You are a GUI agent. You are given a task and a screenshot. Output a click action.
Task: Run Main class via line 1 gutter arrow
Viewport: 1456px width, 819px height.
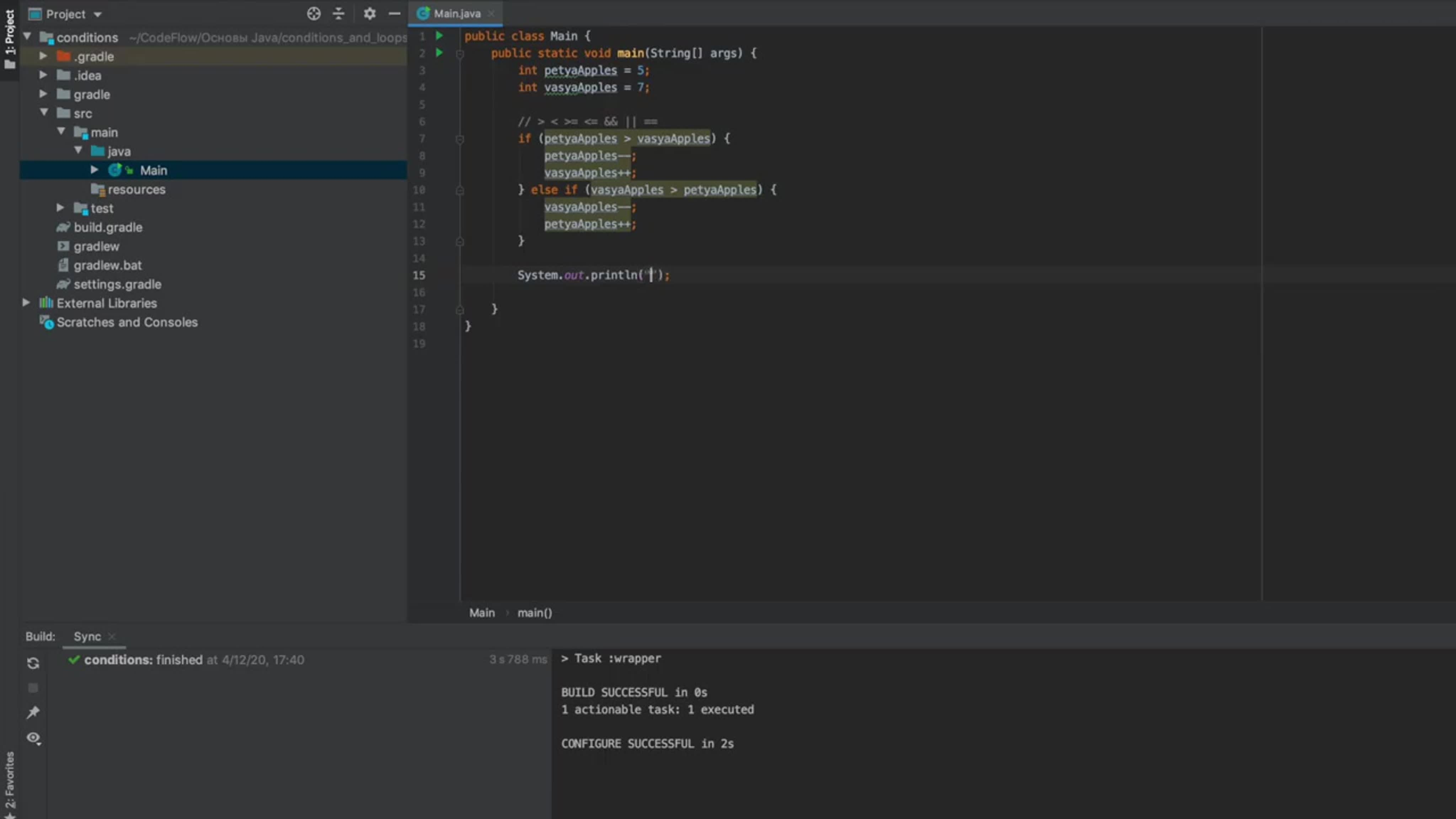(x=439, y=36)
